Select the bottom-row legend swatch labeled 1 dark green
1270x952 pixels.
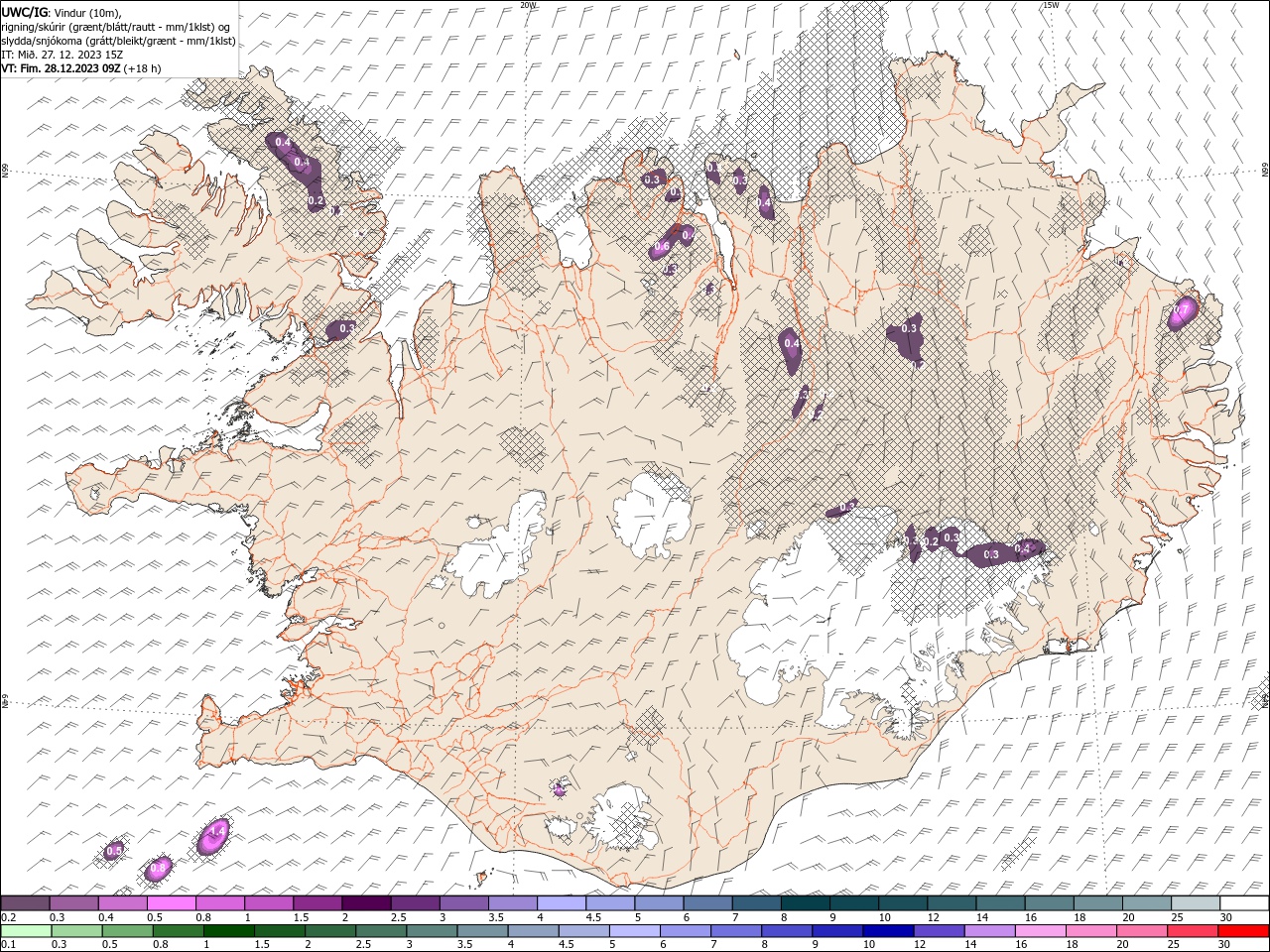click(228, 931)
